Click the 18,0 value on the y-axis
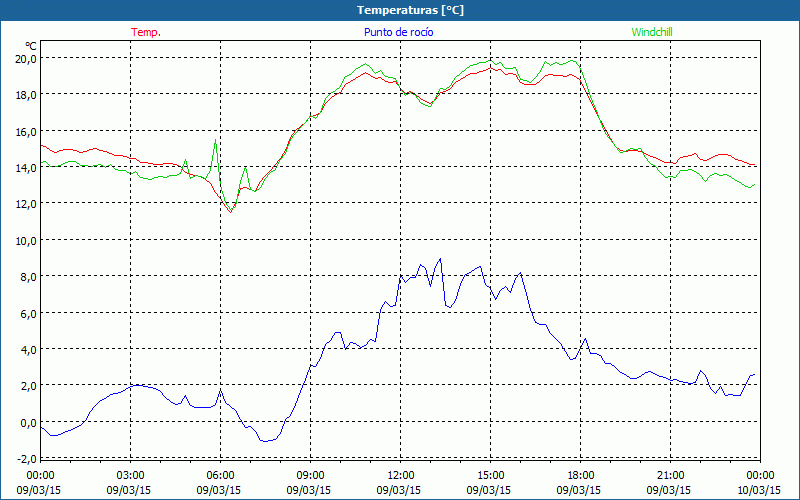The image size is (800, 500). pos(27,95)
